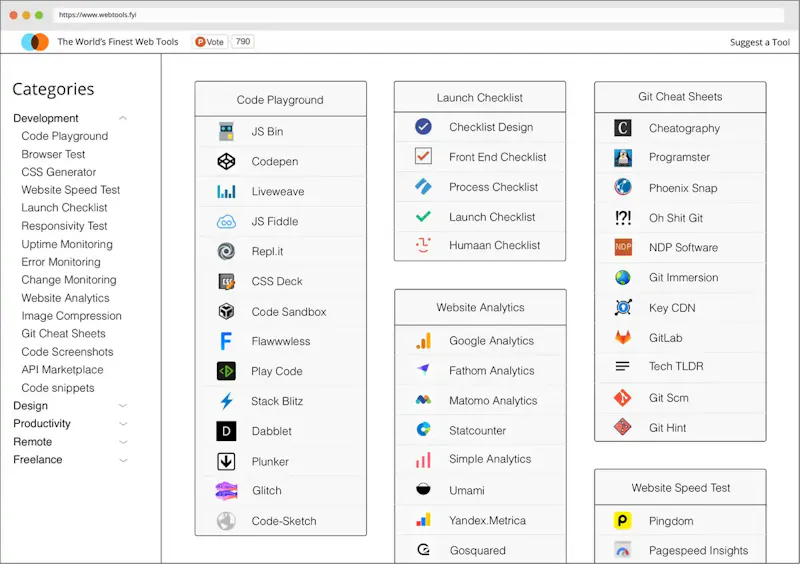Select Error Monitoring in sidebar
The height and width of the screenshot is (564, 800).
(x=61, y=262)
